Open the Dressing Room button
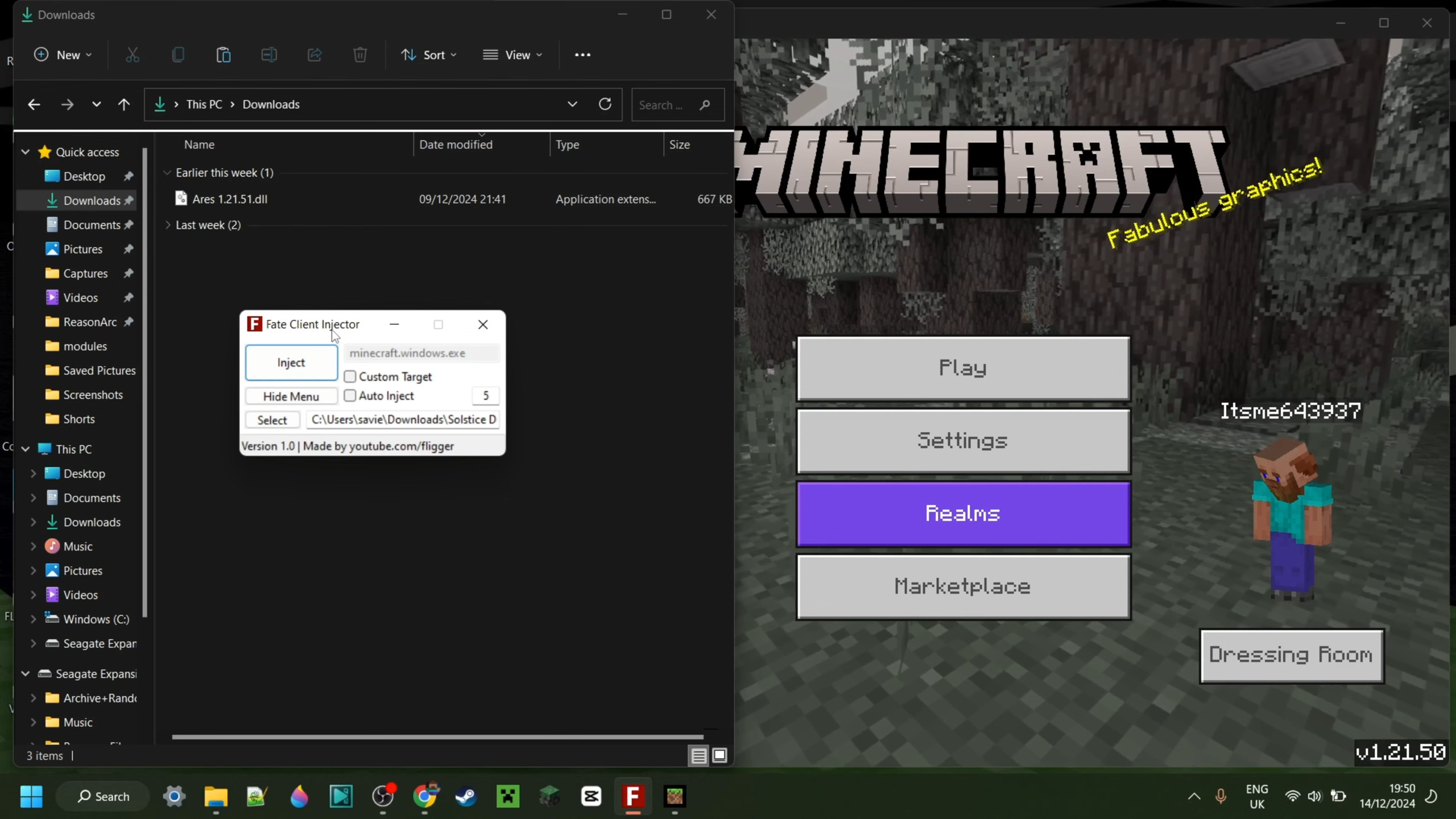The width and height of the screenshot is (1456, 819). (1292, 655)
